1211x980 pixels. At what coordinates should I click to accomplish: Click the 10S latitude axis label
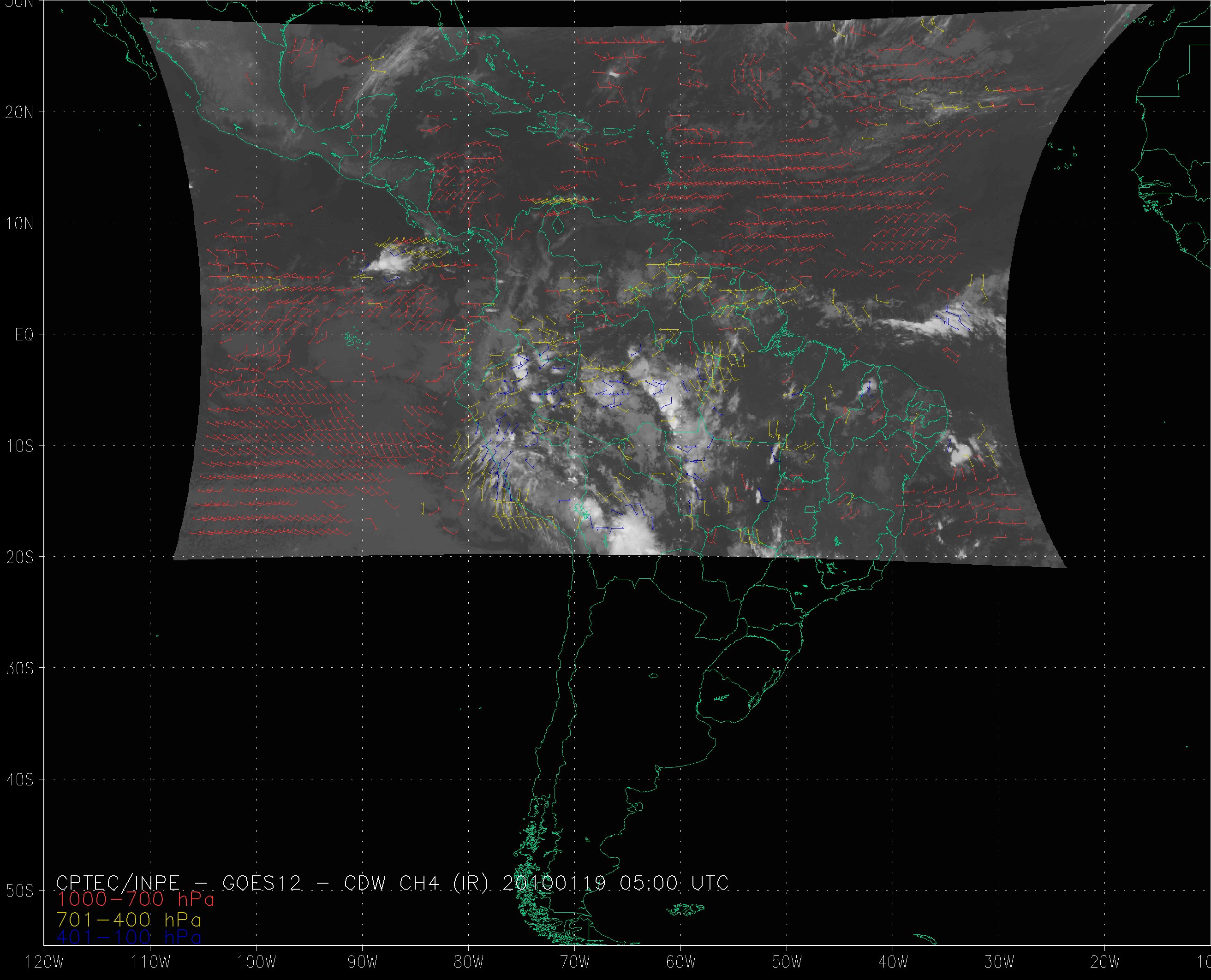pyautogui.click(x=19, y=446)
